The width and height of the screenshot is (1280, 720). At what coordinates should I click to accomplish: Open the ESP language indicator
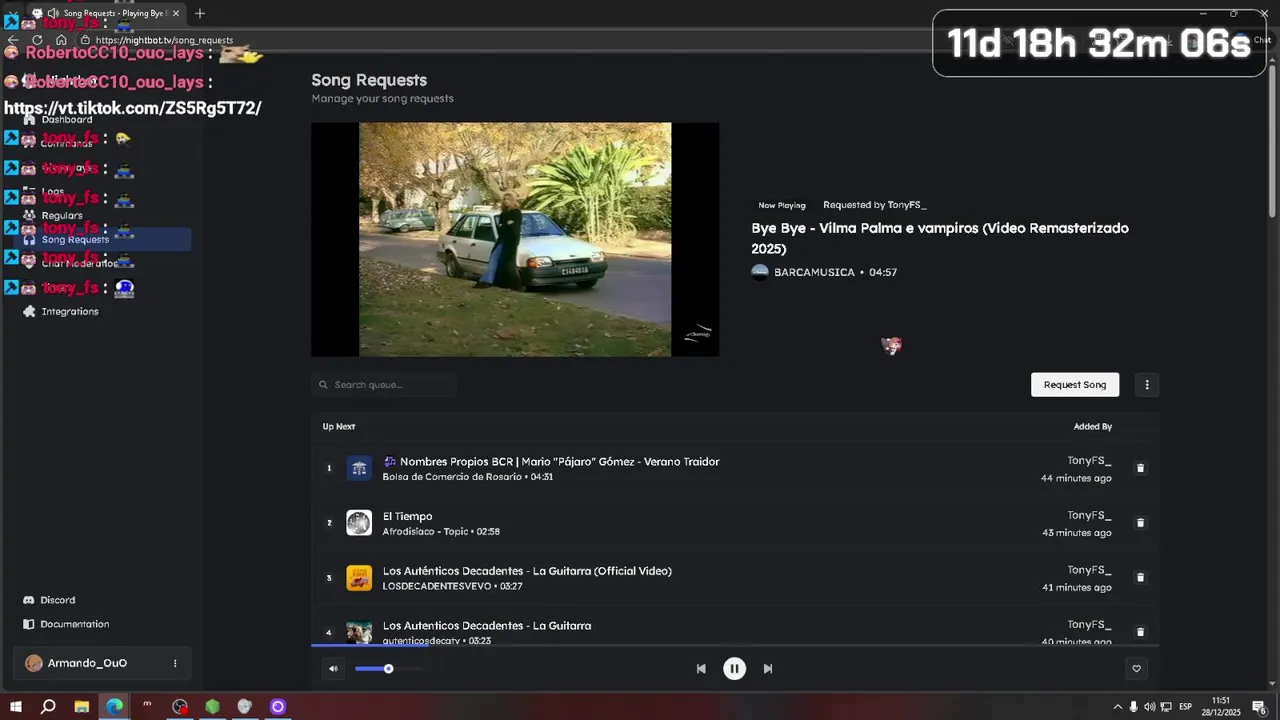1185,707
